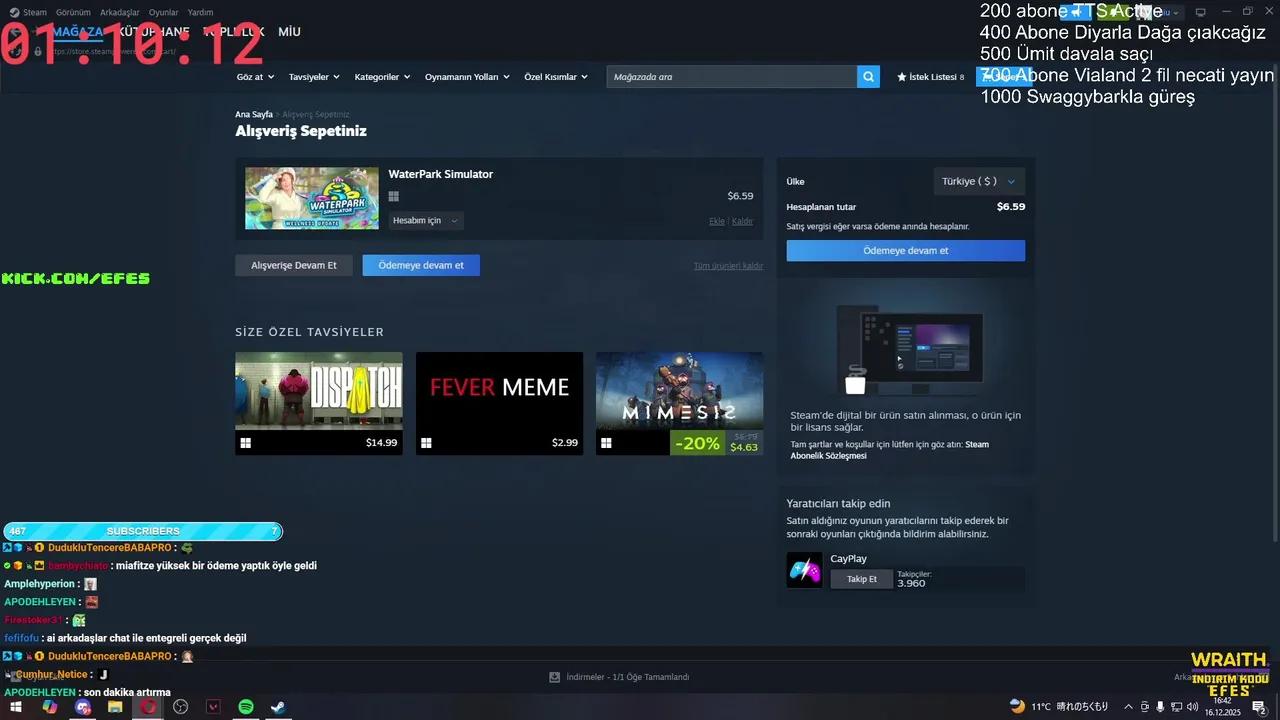Viewport: 1280px width, 720px height.
Task: Open the Arkadaşlar menu in Steam
Action: (x=119, y=12)
